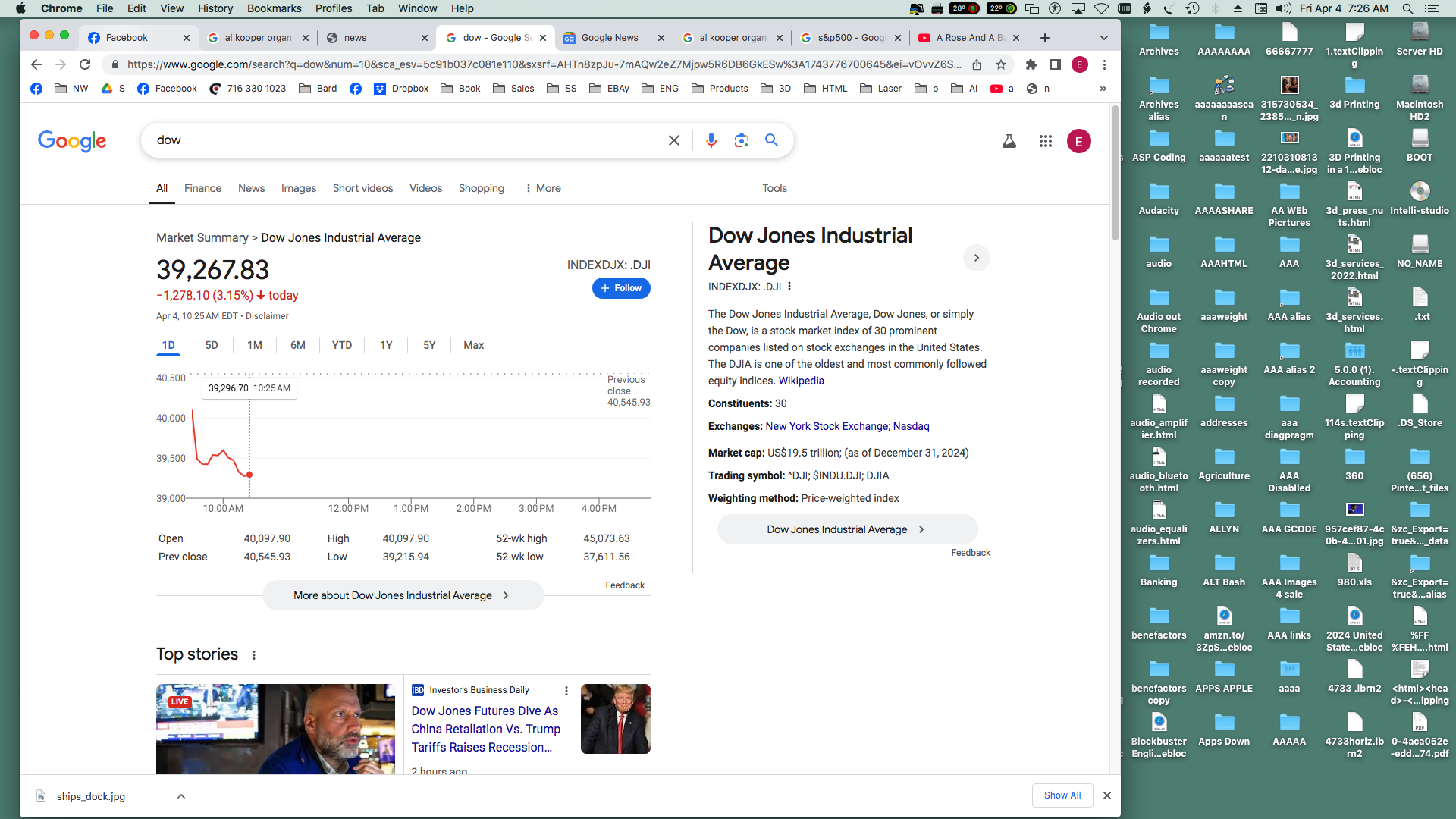Screen dimensions: 1456x819
Task: Switch to the Finance search tab
Action: [x=202, y=188]
